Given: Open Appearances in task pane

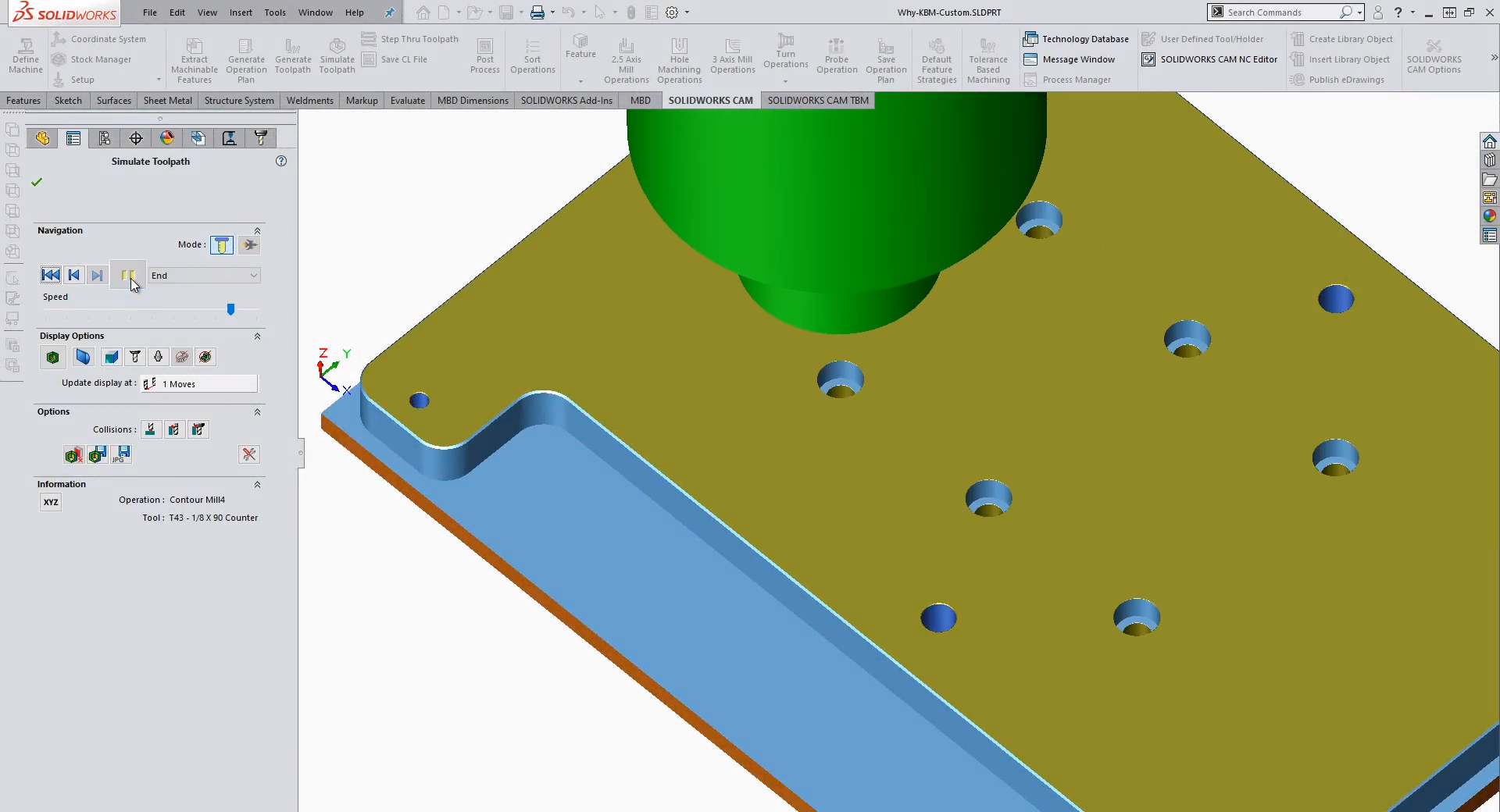Looking at the screenshot, I should coord(1490,216).
